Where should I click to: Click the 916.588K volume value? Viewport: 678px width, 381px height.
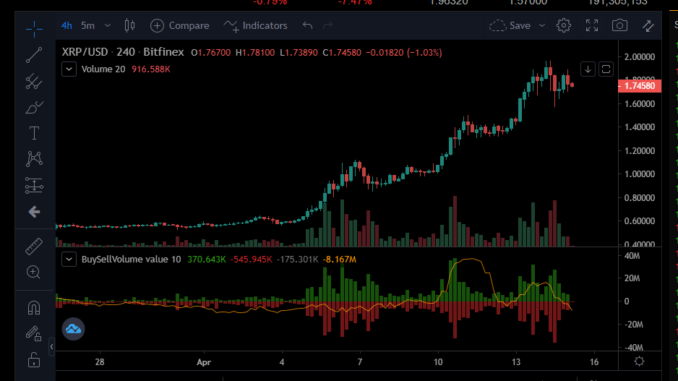point(151,69)
